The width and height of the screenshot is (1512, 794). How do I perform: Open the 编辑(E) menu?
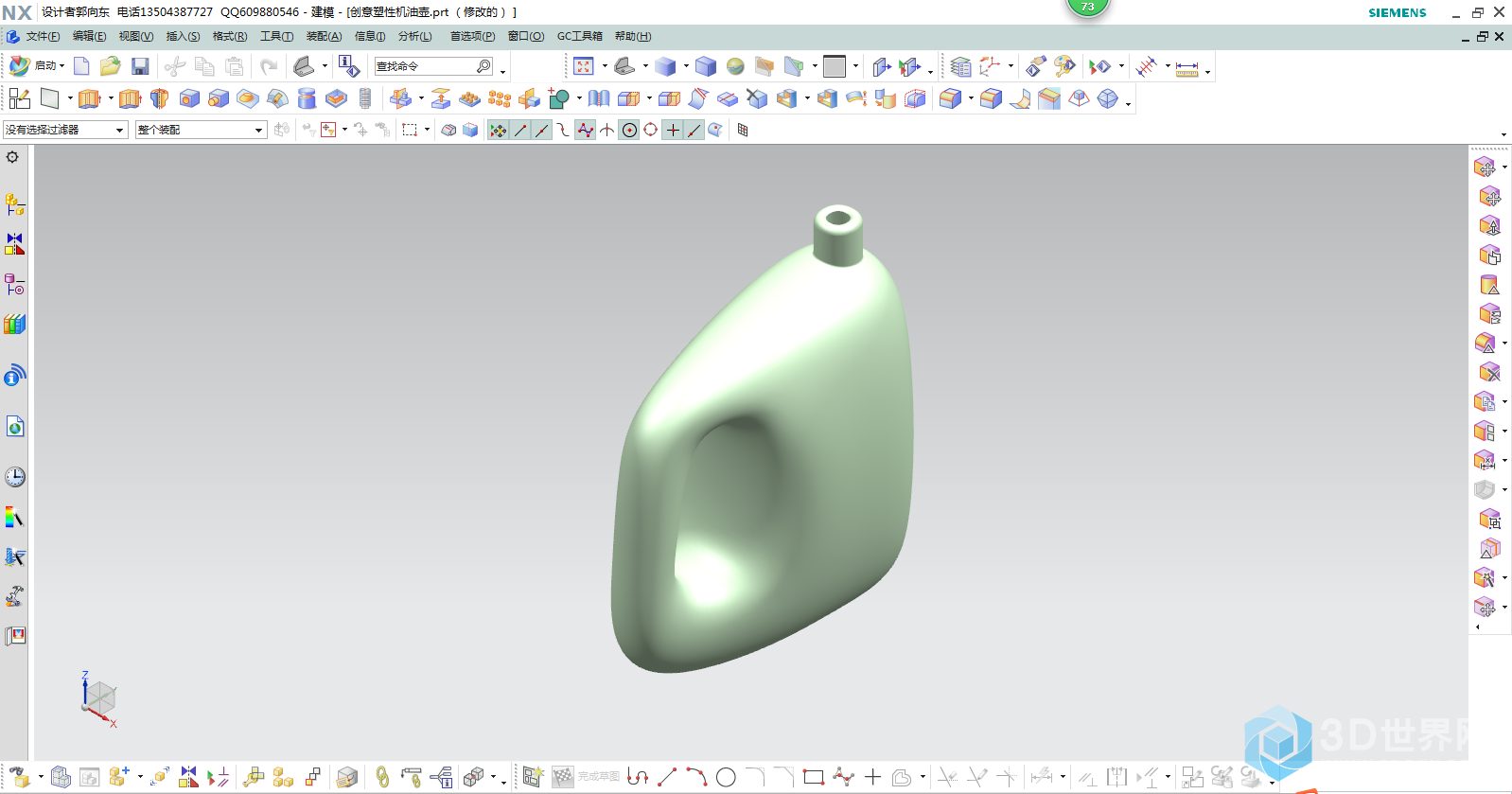pos(89,36)
